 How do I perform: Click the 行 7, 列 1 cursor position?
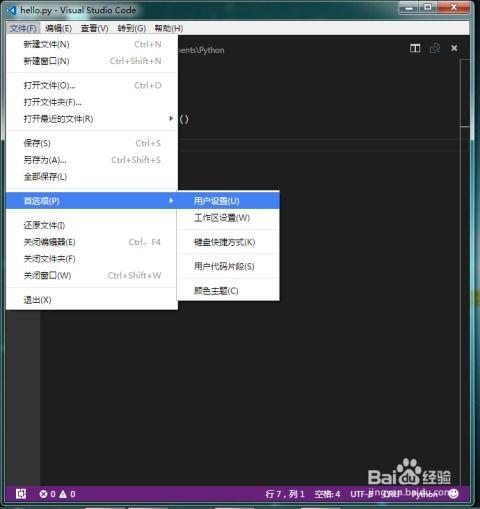click(285, 494)
